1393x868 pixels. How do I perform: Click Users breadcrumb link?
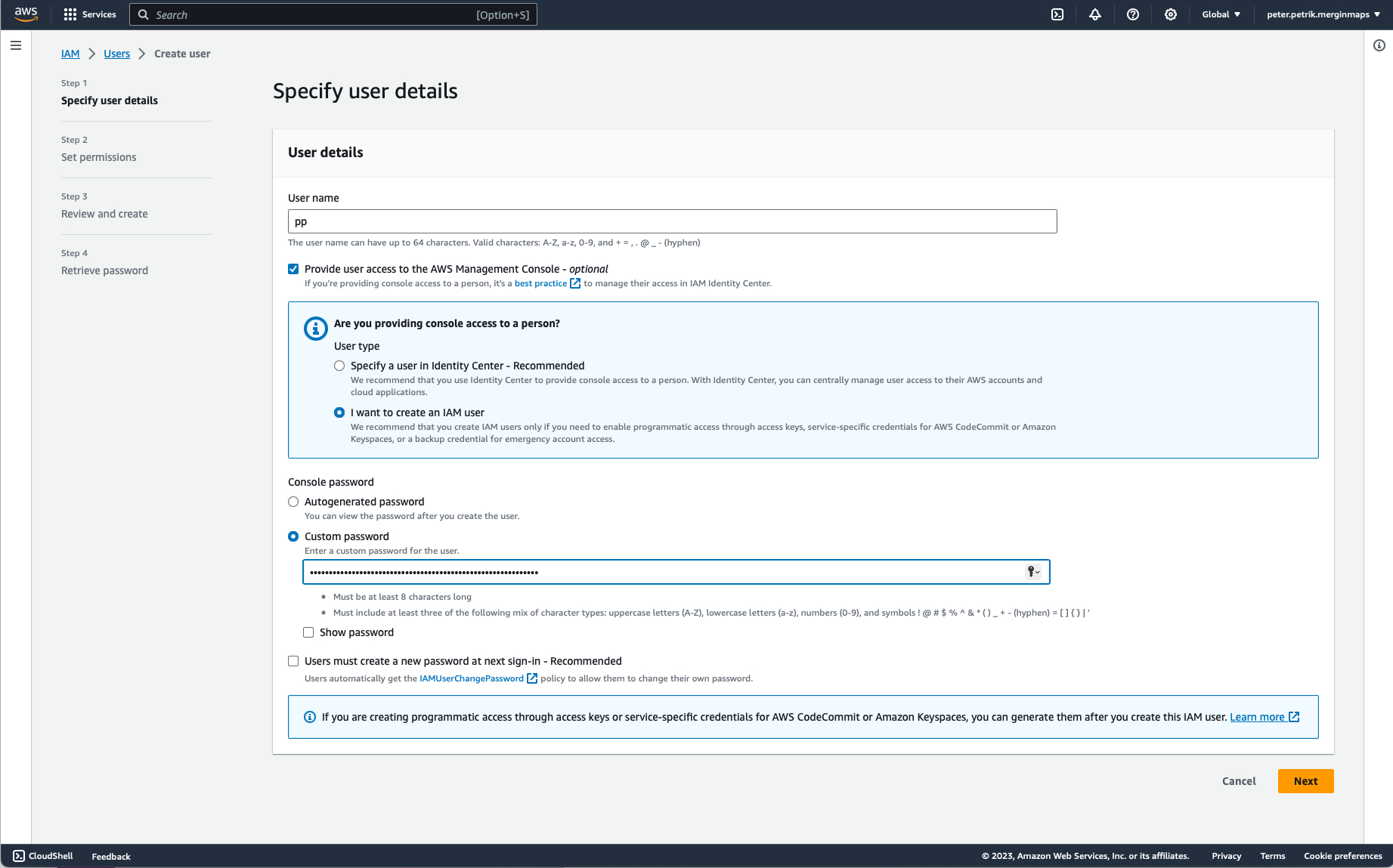117,54
